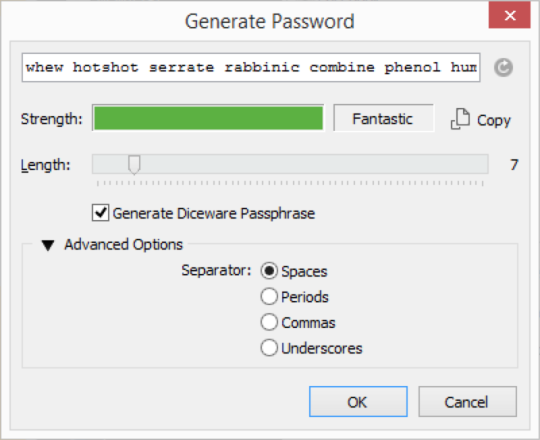Collapse the Advanced Options disclosure triangle

48,245
